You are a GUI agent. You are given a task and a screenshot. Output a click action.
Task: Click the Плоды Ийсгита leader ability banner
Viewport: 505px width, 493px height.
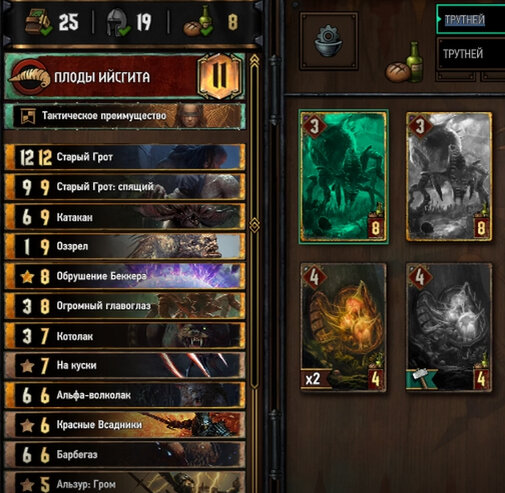(125, 77)
